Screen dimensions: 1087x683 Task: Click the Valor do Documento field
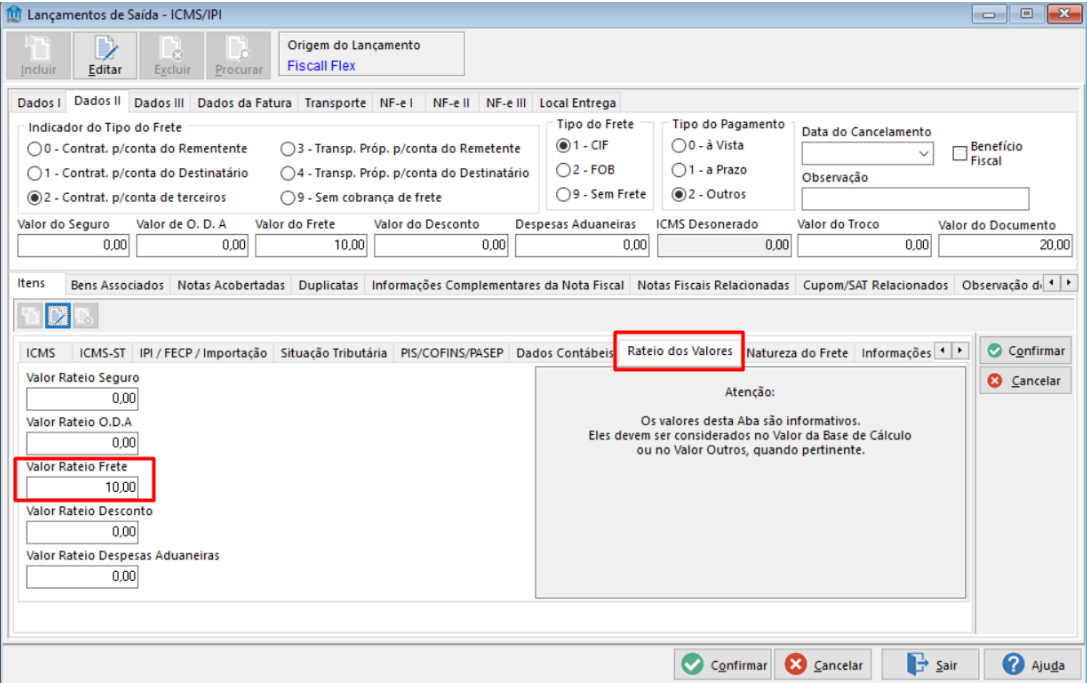point(1005,245)
